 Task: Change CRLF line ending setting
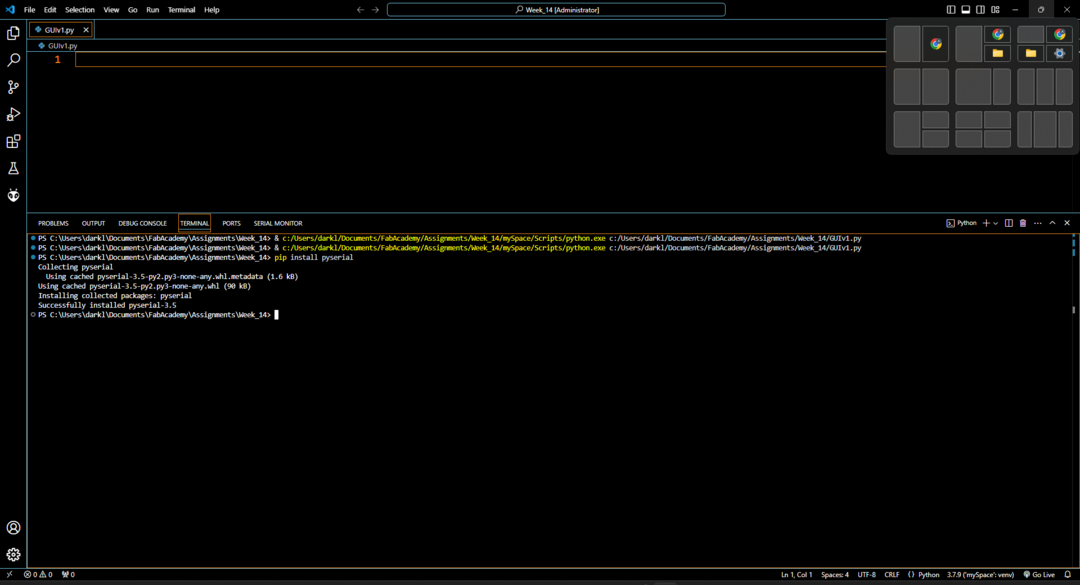(x=892, y=575)
